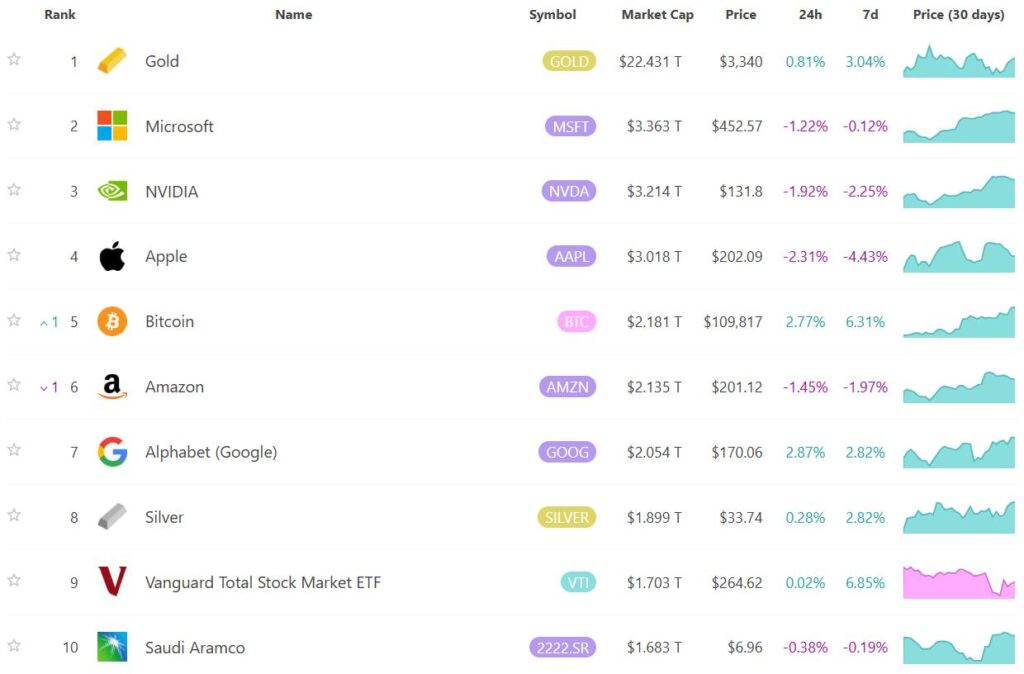Sort by the Rank column header

coord(60,15)
